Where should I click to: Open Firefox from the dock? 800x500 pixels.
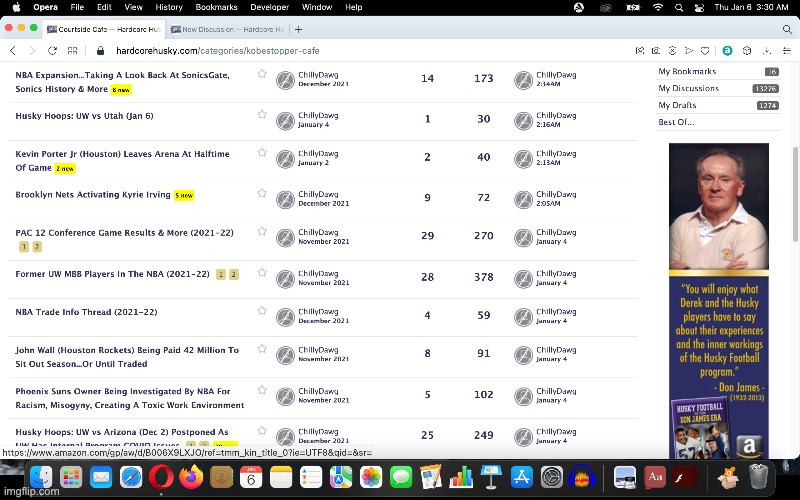click(x=190, y=478)
